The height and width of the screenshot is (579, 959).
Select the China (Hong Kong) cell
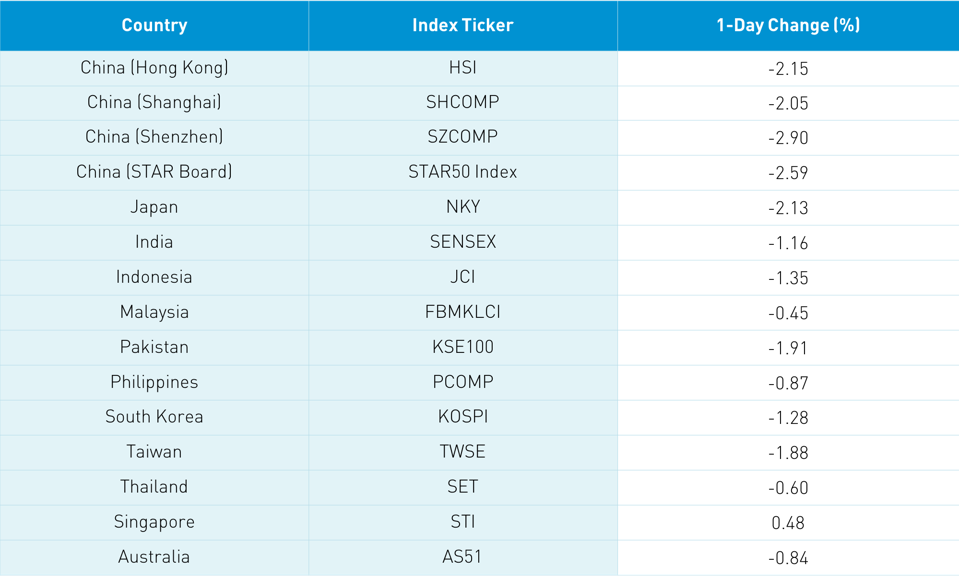pyautogui.click(x=154, y=68)
